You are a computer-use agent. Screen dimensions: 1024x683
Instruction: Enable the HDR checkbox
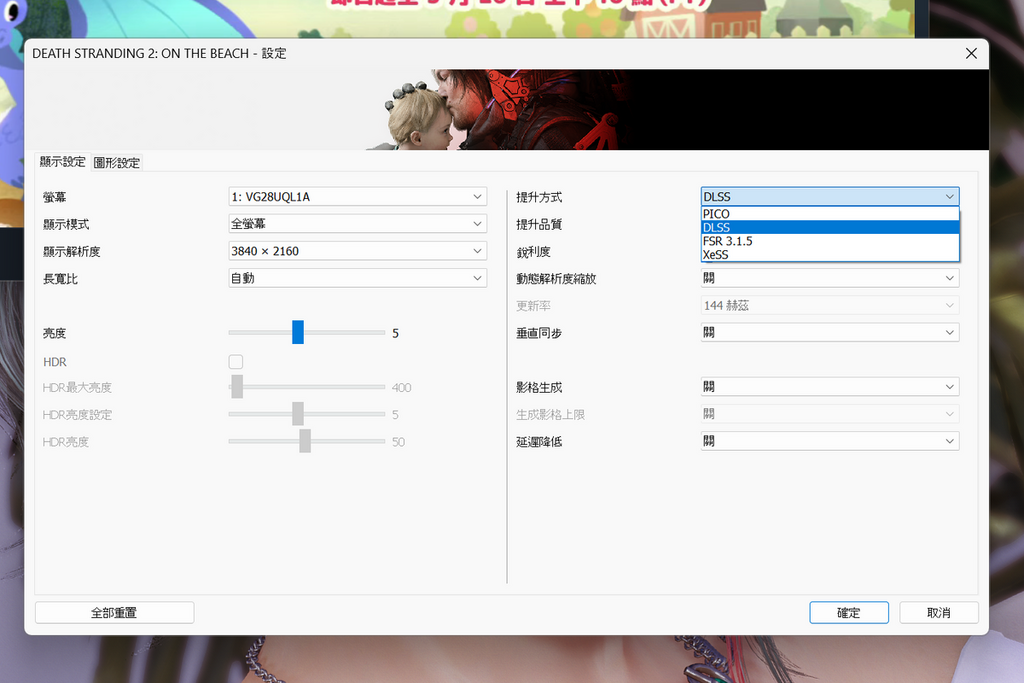(236, 362)
